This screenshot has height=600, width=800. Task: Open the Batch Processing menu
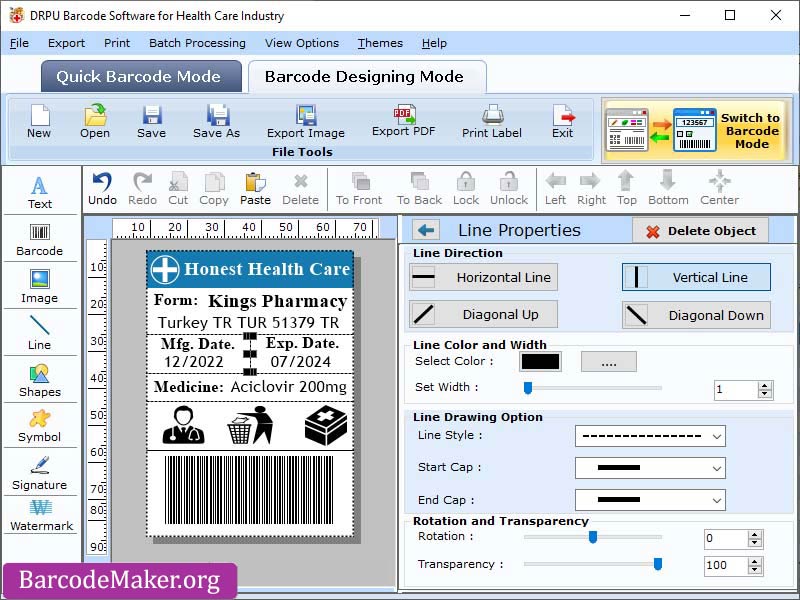(197, 43)
